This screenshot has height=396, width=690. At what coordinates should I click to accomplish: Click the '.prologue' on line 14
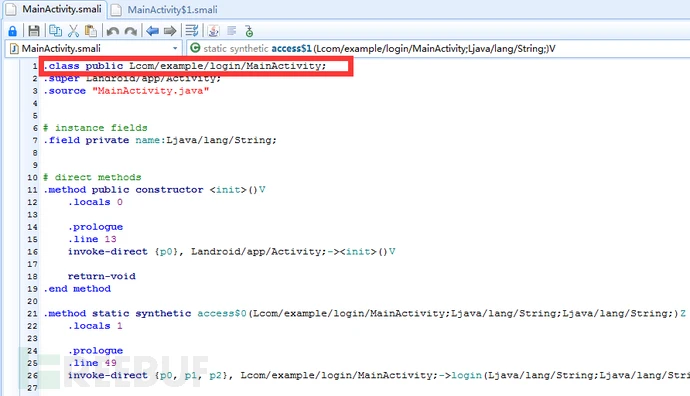(x=95, y=227)
